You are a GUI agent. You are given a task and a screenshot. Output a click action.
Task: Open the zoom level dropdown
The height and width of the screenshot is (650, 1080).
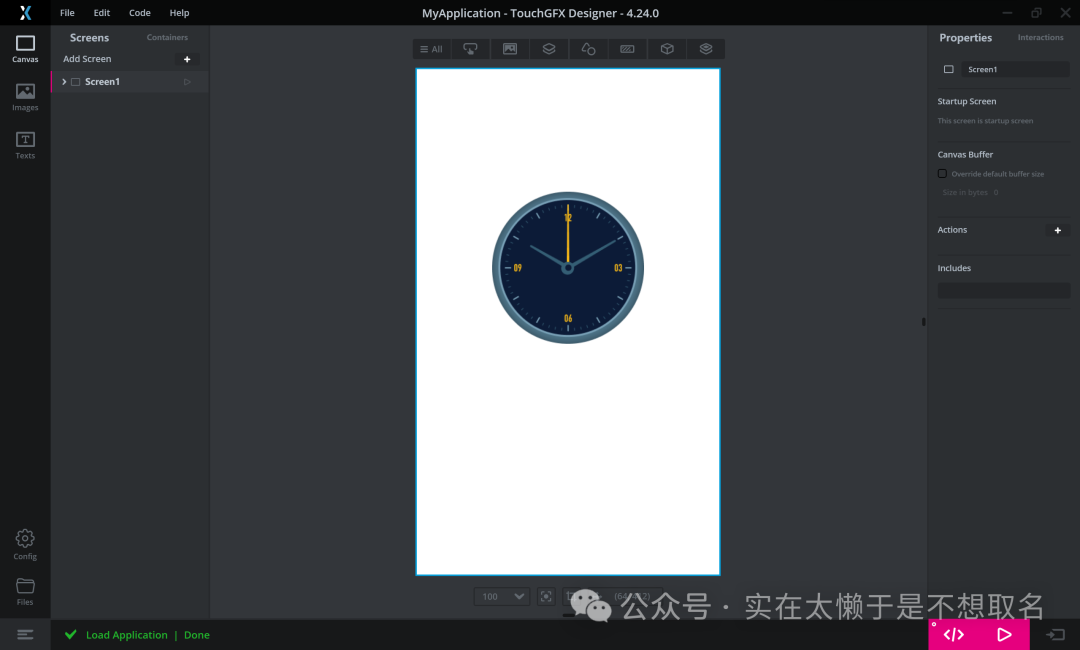(502, 596)
